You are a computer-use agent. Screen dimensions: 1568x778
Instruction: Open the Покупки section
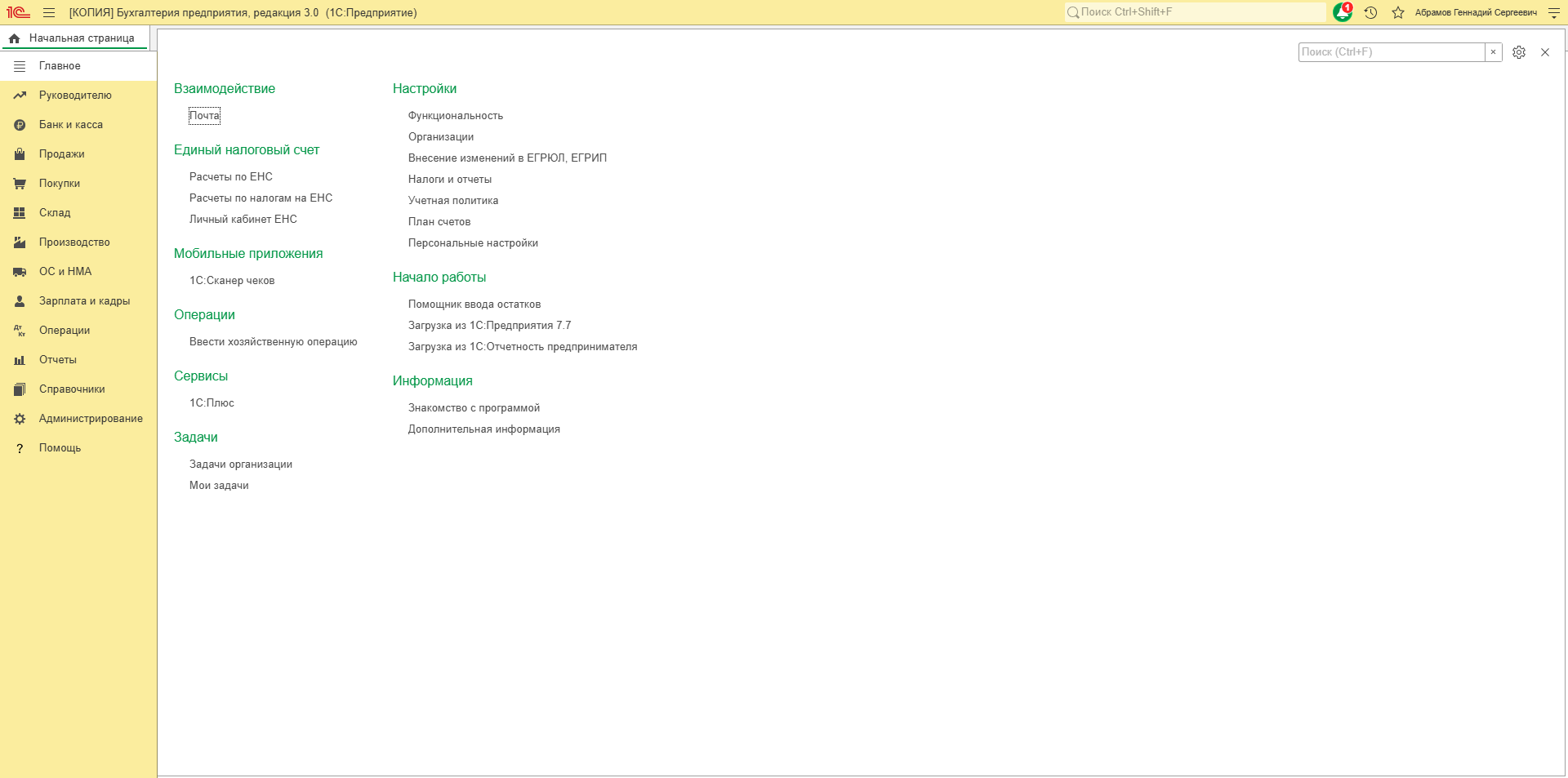pyautogui.click(x=78, y=184)
